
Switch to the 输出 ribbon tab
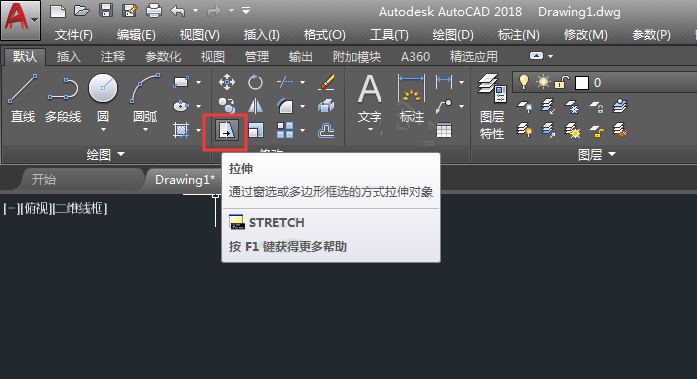[x=300, y=57]
